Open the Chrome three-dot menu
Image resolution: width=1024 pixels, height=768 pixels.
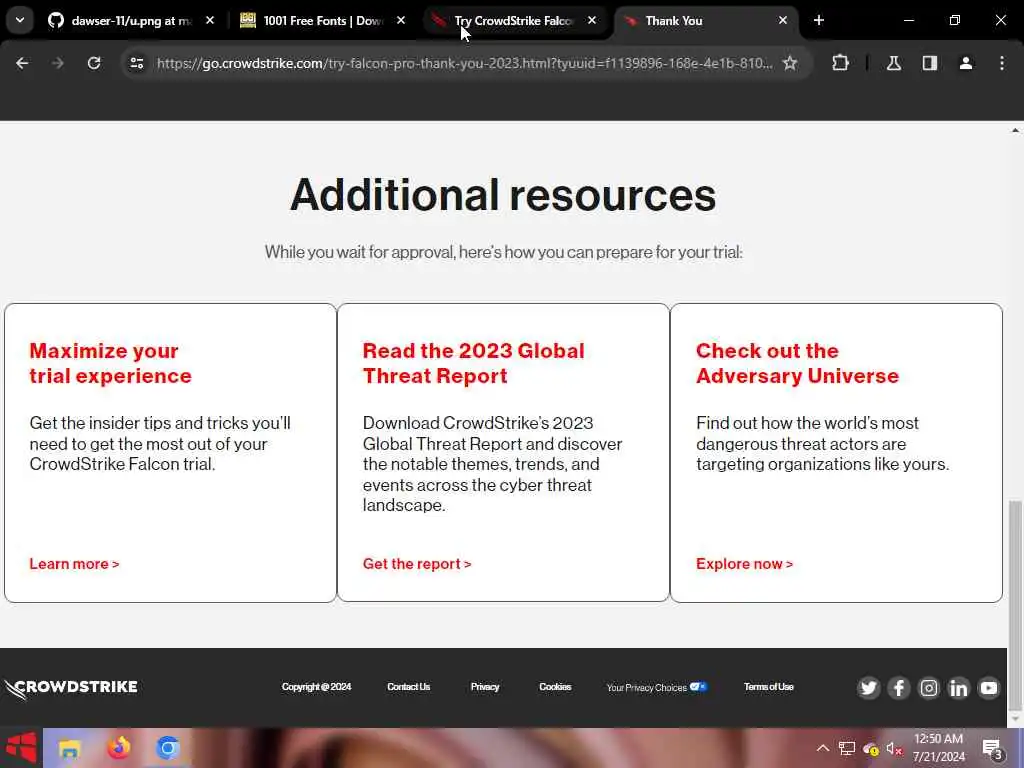[1002, 63]
